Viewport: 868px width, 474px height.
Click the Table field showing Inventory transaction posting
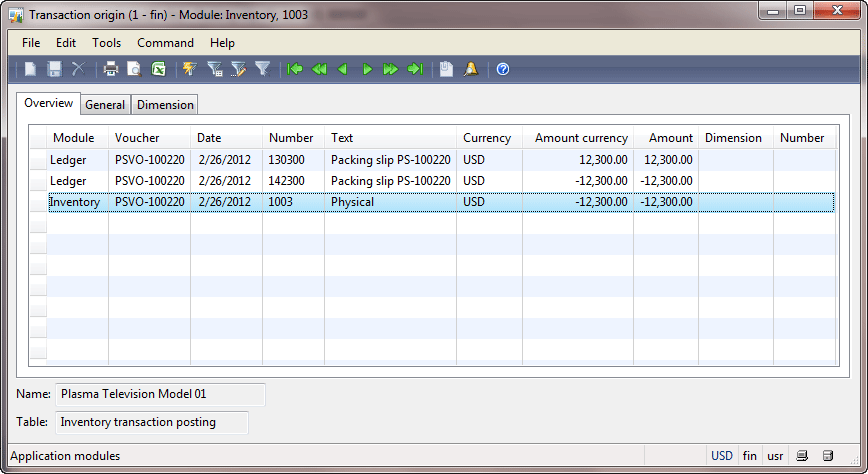[152, 423]
